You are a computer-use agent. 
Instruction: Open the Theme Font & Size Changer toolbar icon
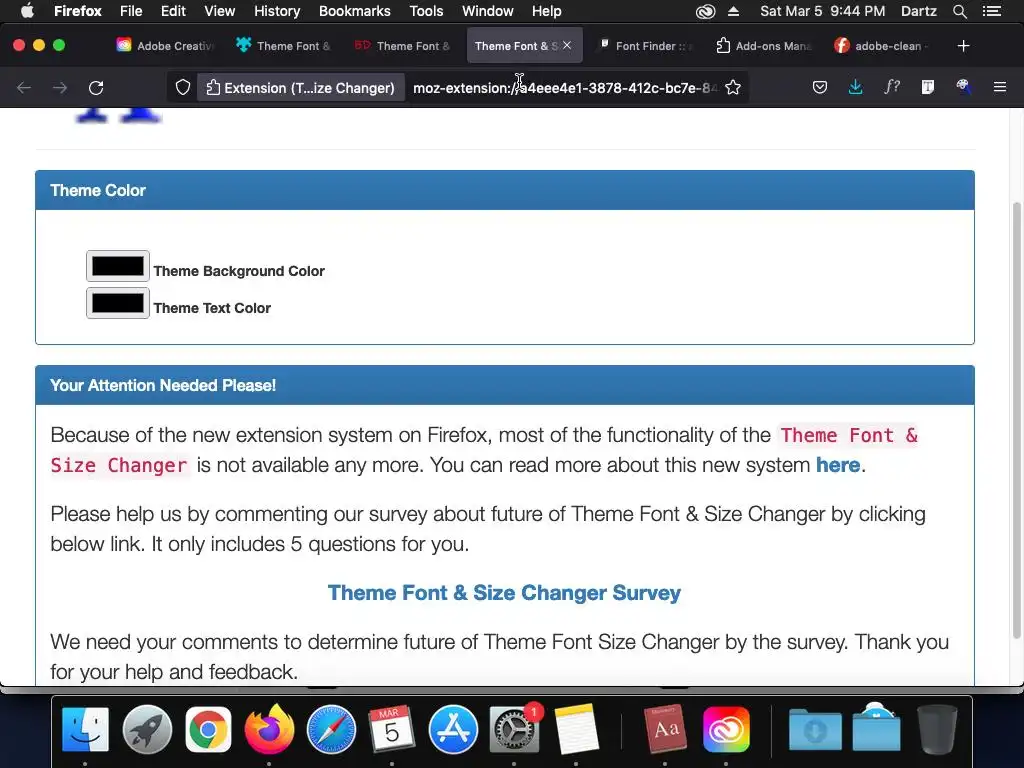coord(928,88)
